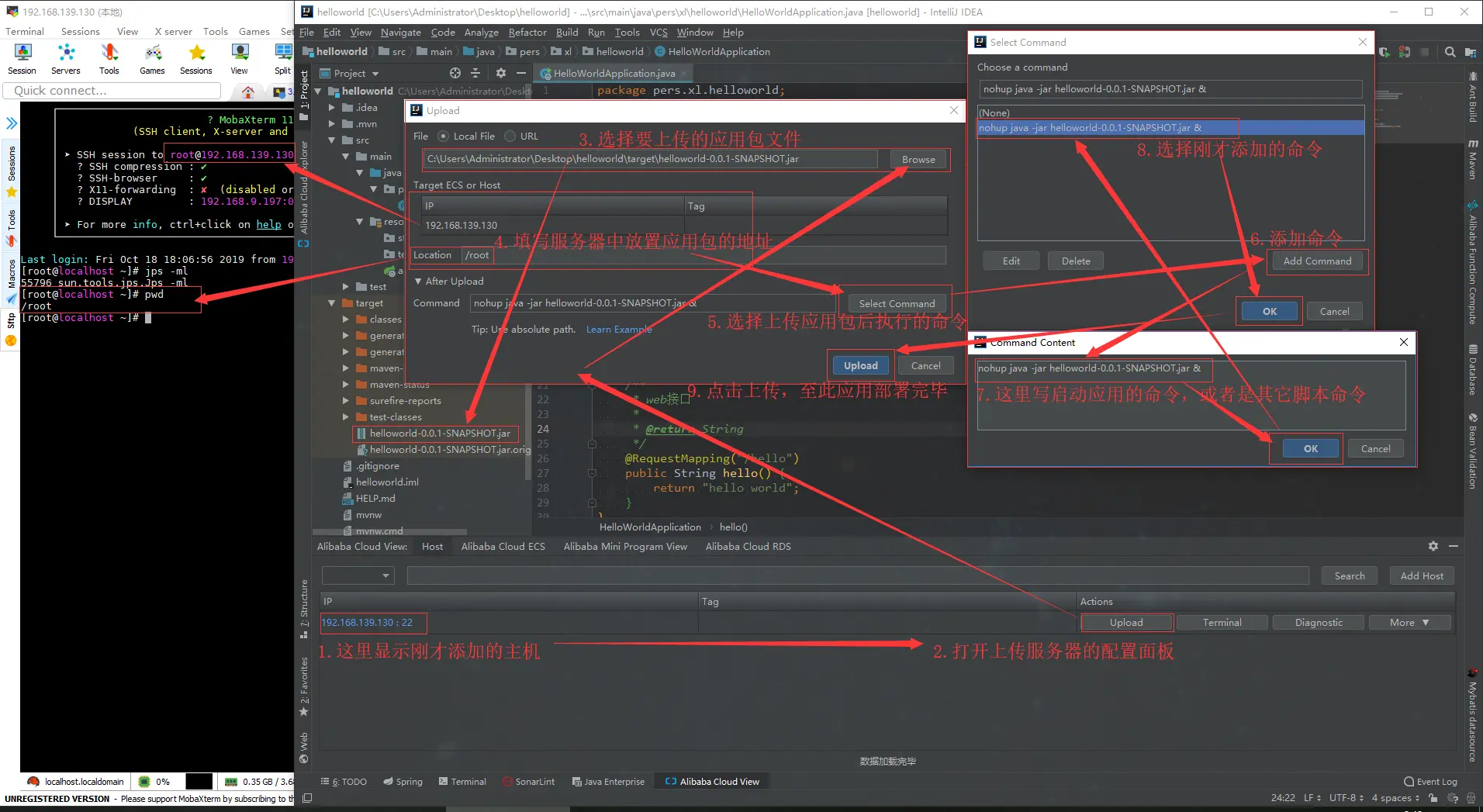Open the Refactor menu
This screenshot has height=812, width=1483.
tap(527, 33)
